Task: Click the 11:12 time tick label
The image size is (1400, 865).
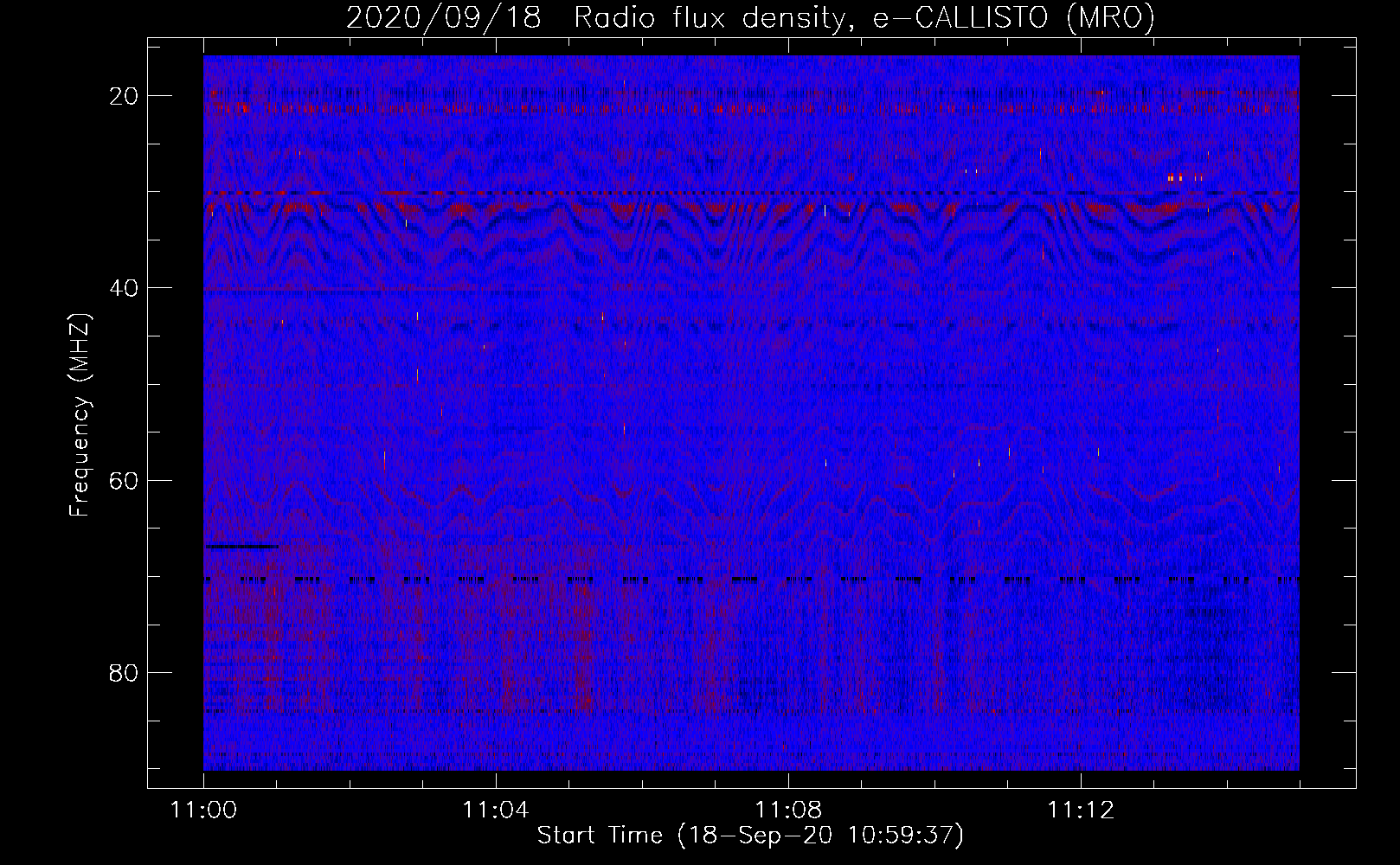Action: [x=1080, y=811]
